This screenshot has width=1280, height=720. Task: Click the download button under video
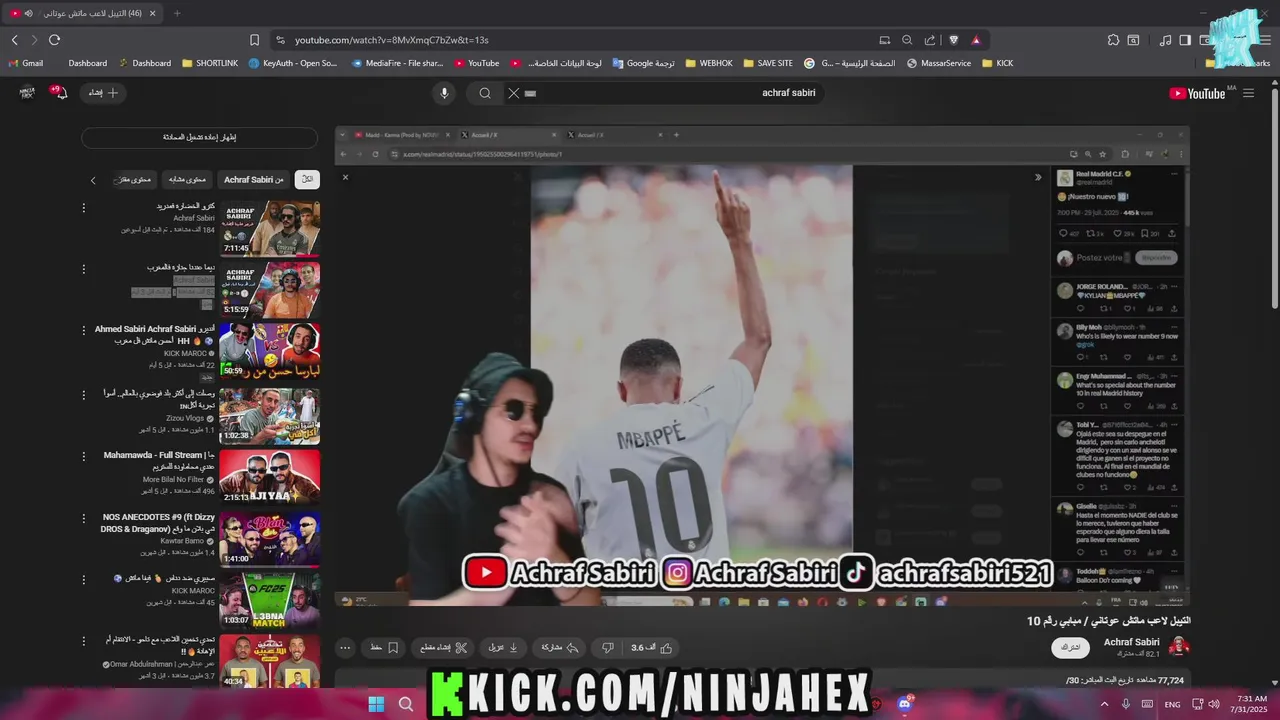tap(503, 648)
